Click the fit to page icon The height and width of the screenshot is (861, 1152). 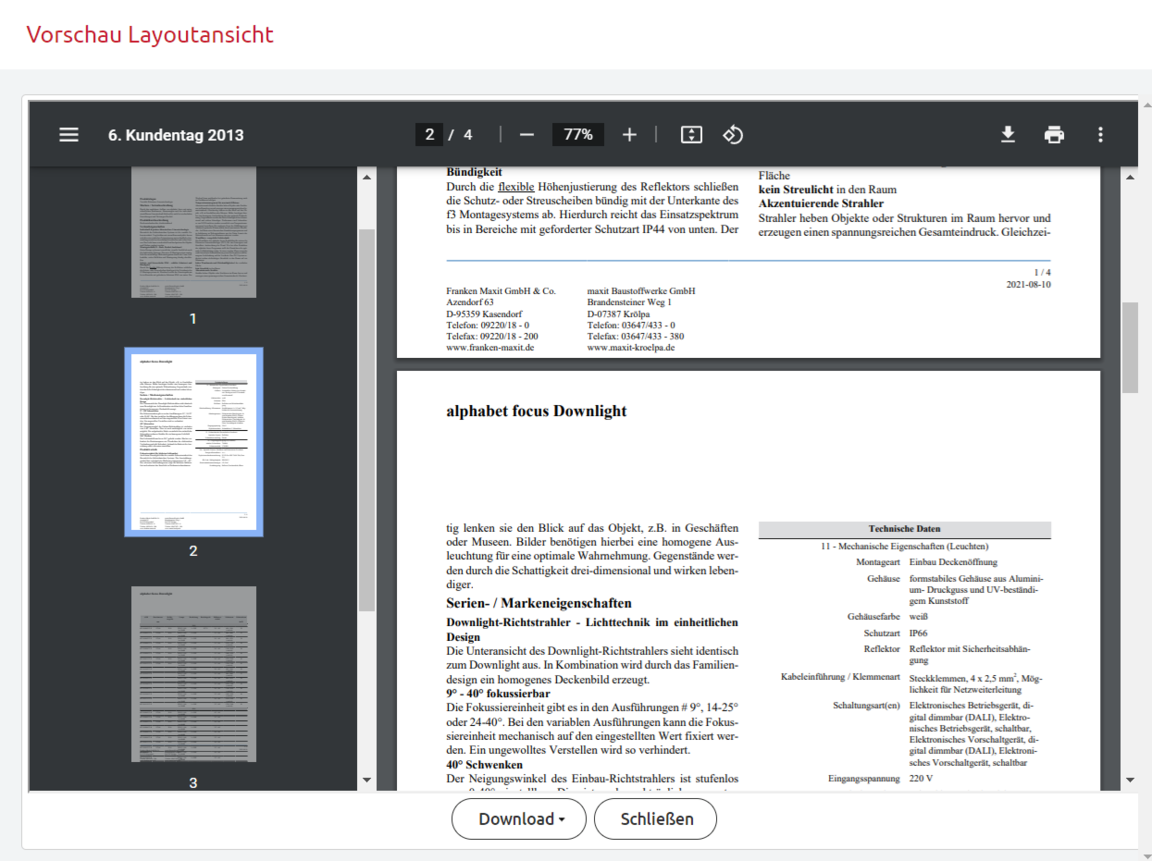click(x=691, y=134)
